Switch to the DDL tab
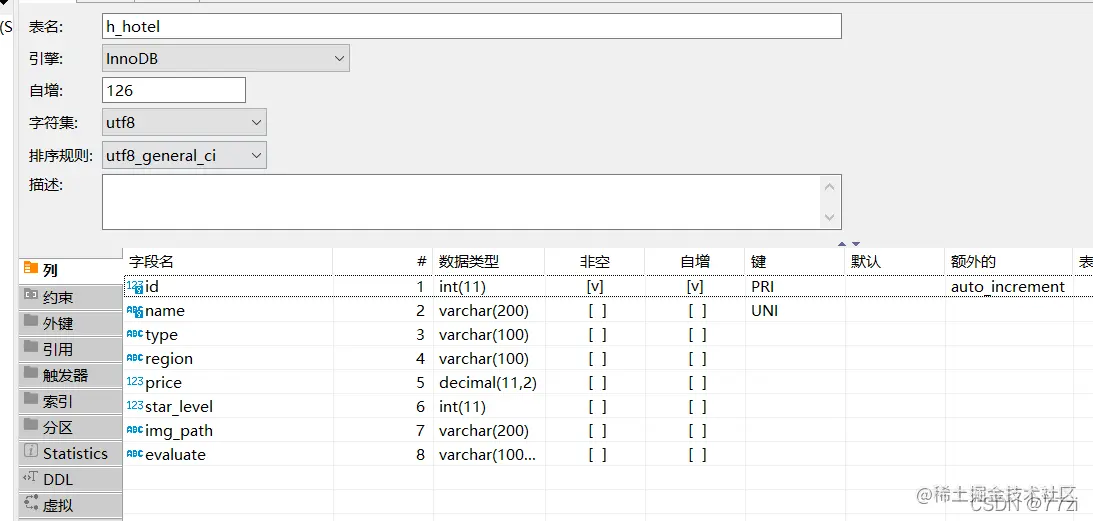This screenshot has height=521, width=1093. pyautogui.click(x=70, y=479)
